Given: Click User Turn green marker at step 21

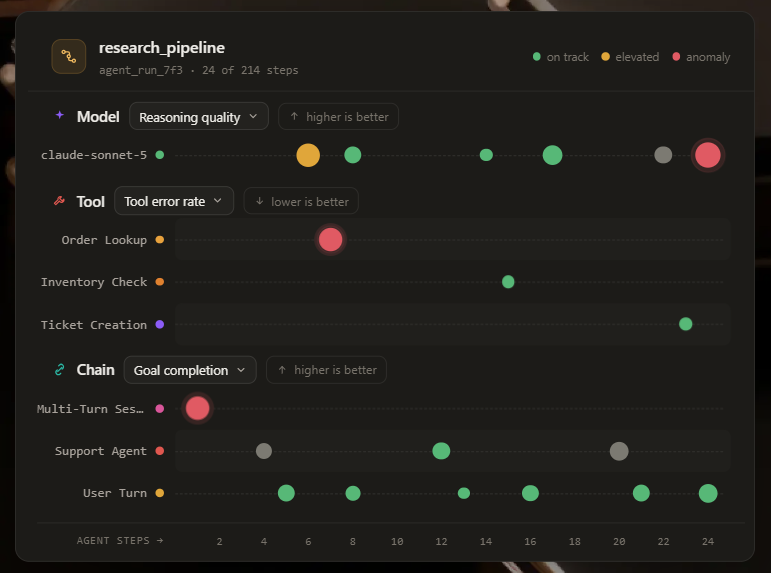Looking at the screenshot, I should point(641,493).
